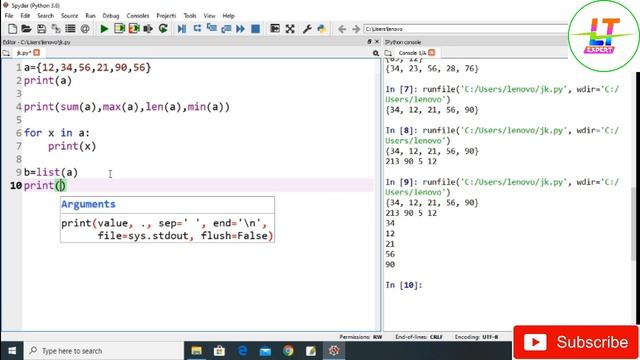Click the '213 90 5 12' output under In [9]

pyautogui.click(x=411, y=213)
